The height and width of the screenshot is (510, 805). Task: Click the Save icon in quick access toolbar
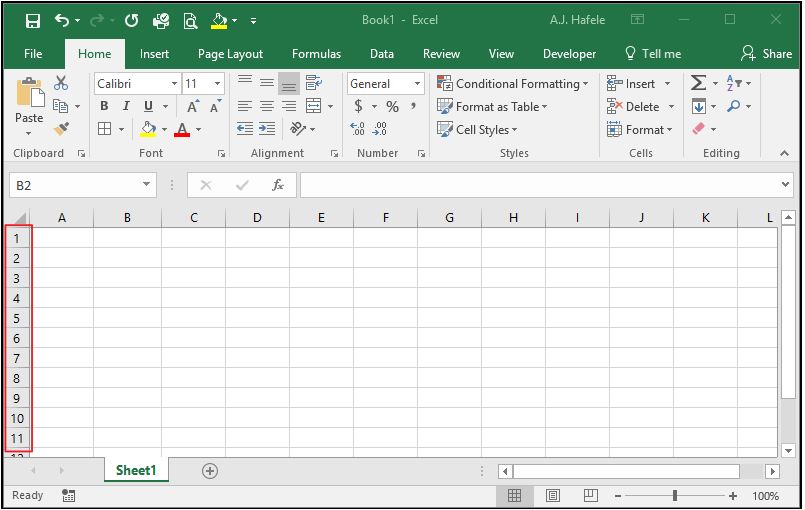point(33,21)
